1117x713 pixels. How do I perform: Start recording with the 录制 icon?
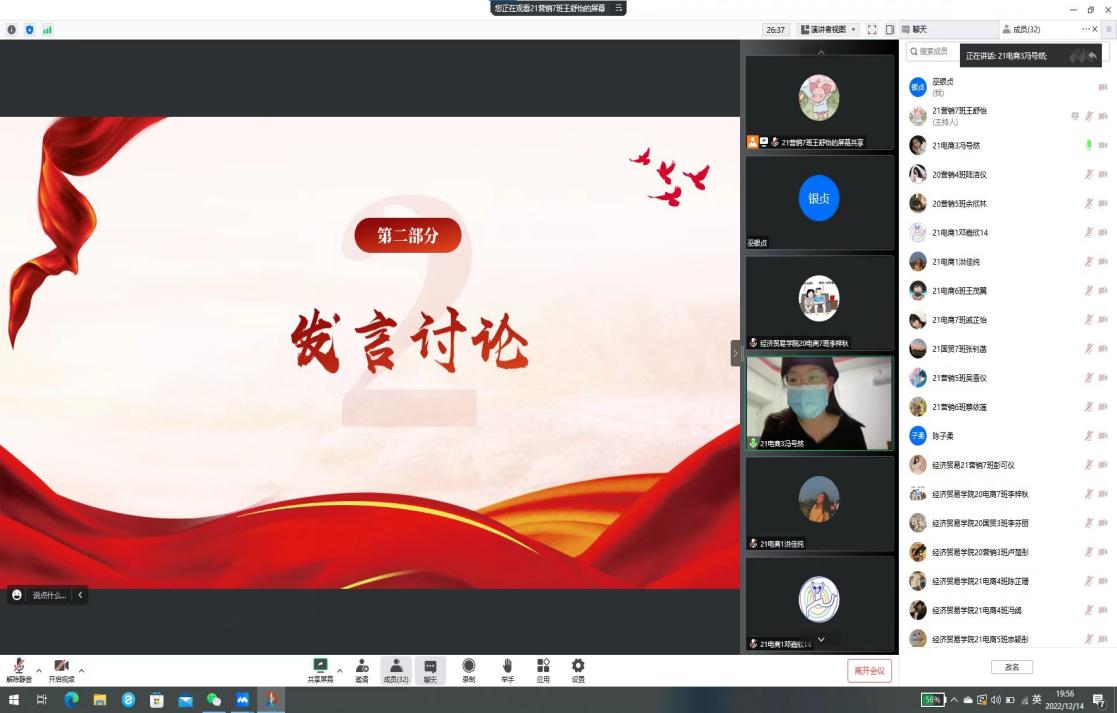[x=468, y=666]
